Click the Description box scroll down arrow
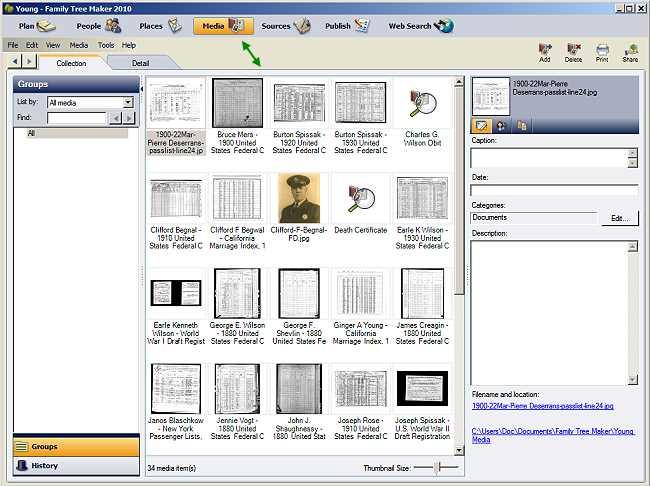This screenshot has height=486, width=650. point(633,379)
